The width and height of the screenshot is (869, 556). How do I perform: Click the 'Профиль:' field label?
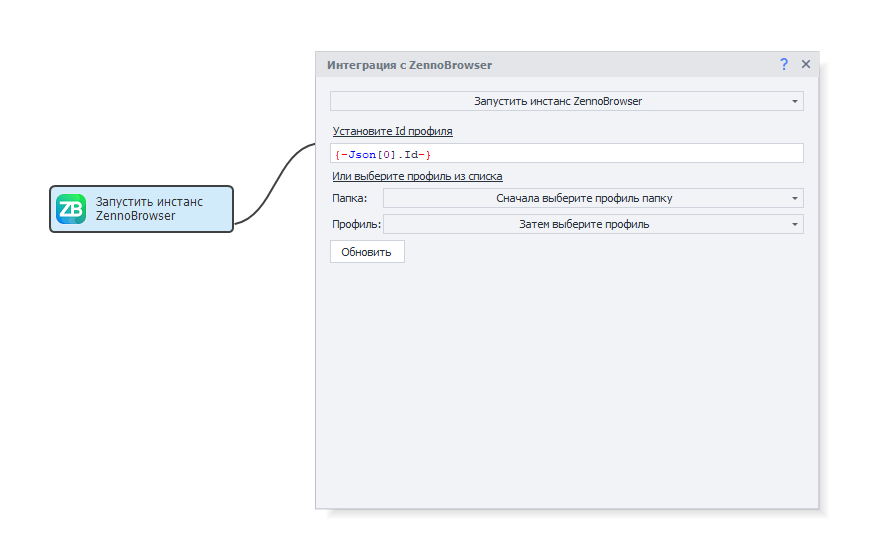[356, 225]
